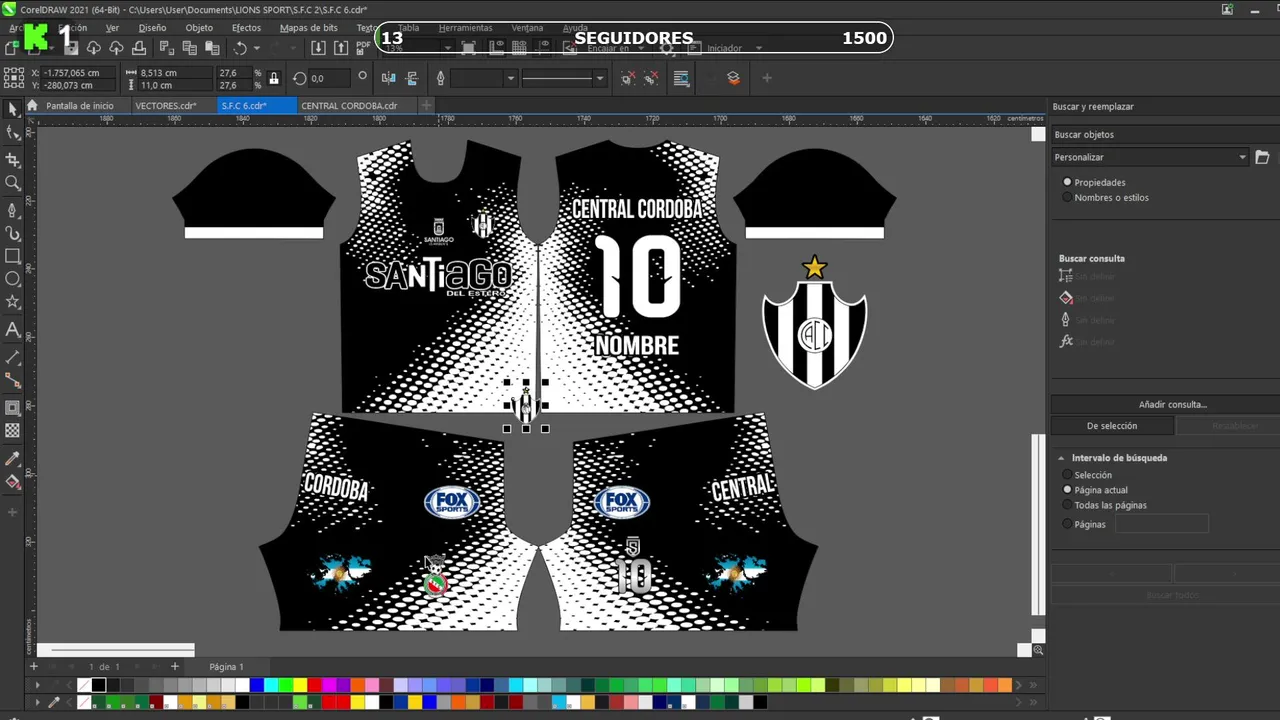Pick the red swatch in color palette

point(314,685)
